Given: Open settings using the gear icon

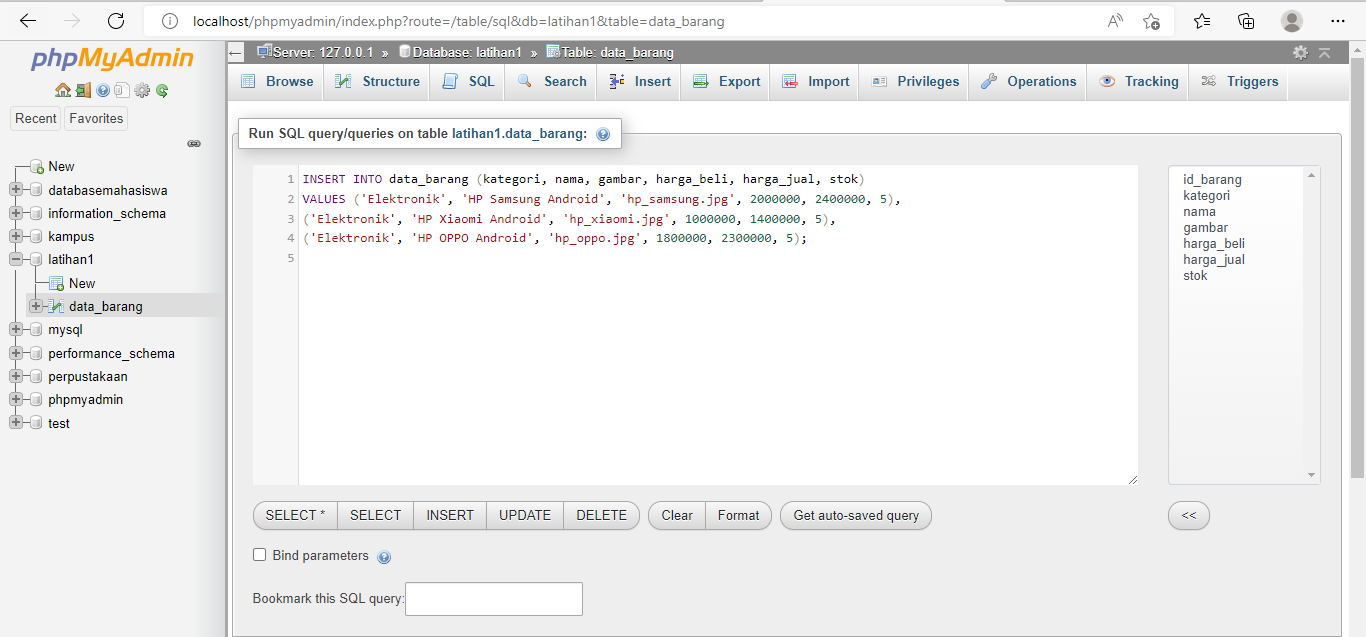Looking at the screenshot, I should pyautogui.click(x=140, y=90).
